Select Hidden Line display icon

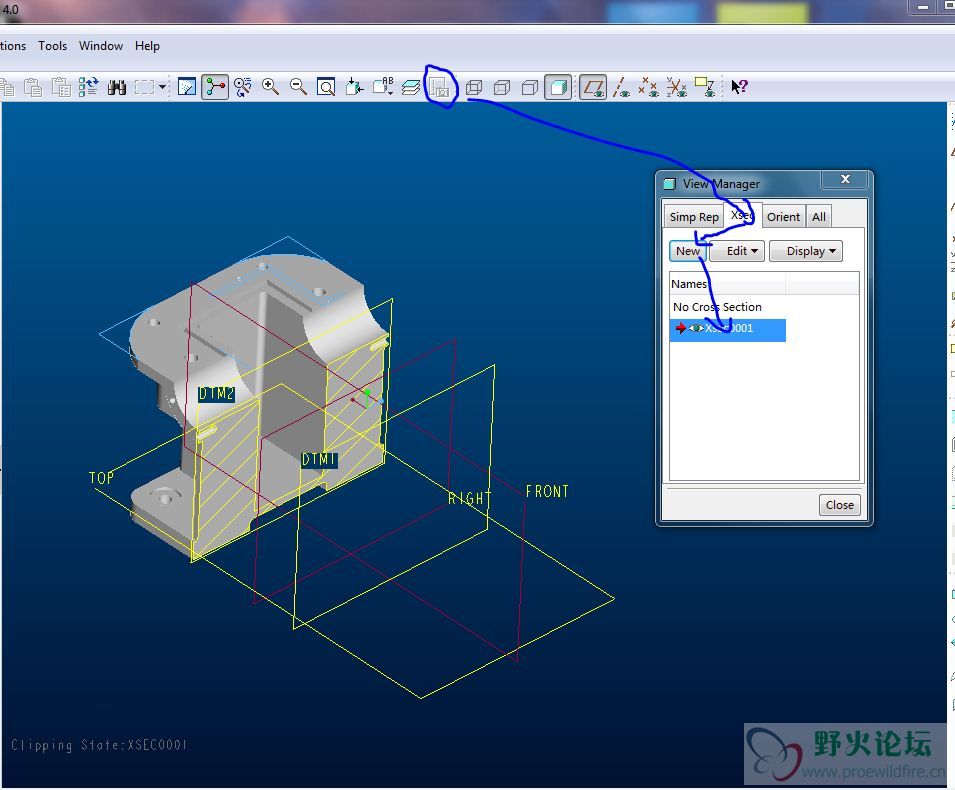pyautogui.click(x=502, y=88)
